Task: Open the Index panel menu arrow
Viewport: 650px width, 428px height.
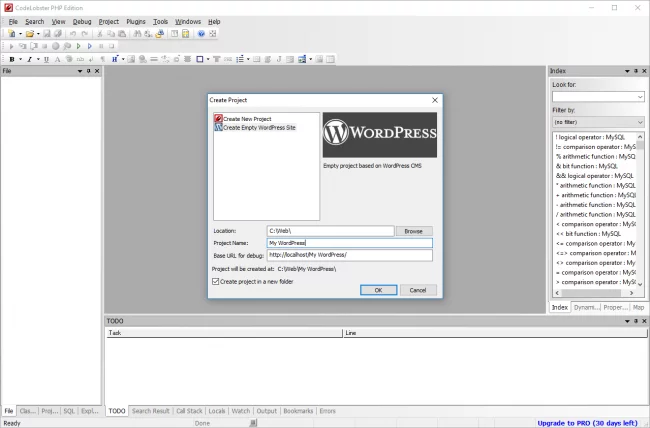Action: (627, 71)
